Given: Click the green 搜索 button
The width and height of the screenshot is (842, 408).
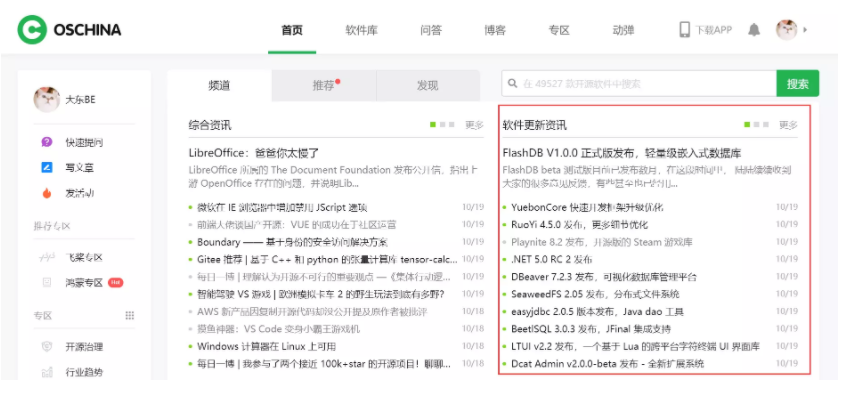Looking at the screenshot, I should tap(797, 84).
